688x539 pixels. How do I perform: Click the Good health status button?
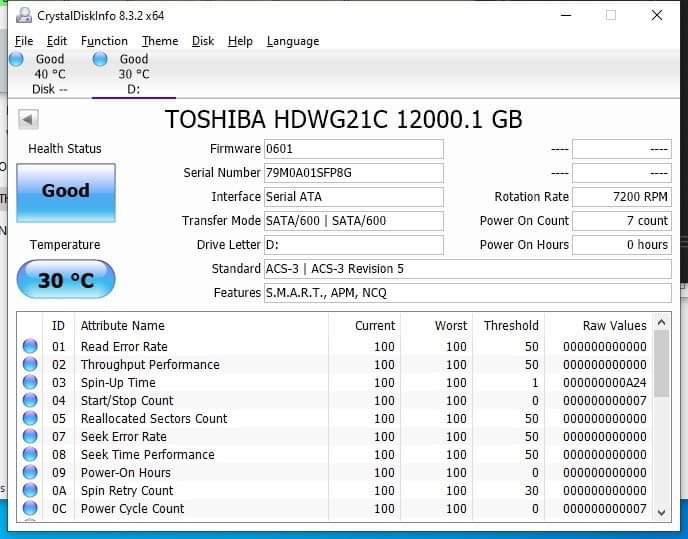[66, 191]
